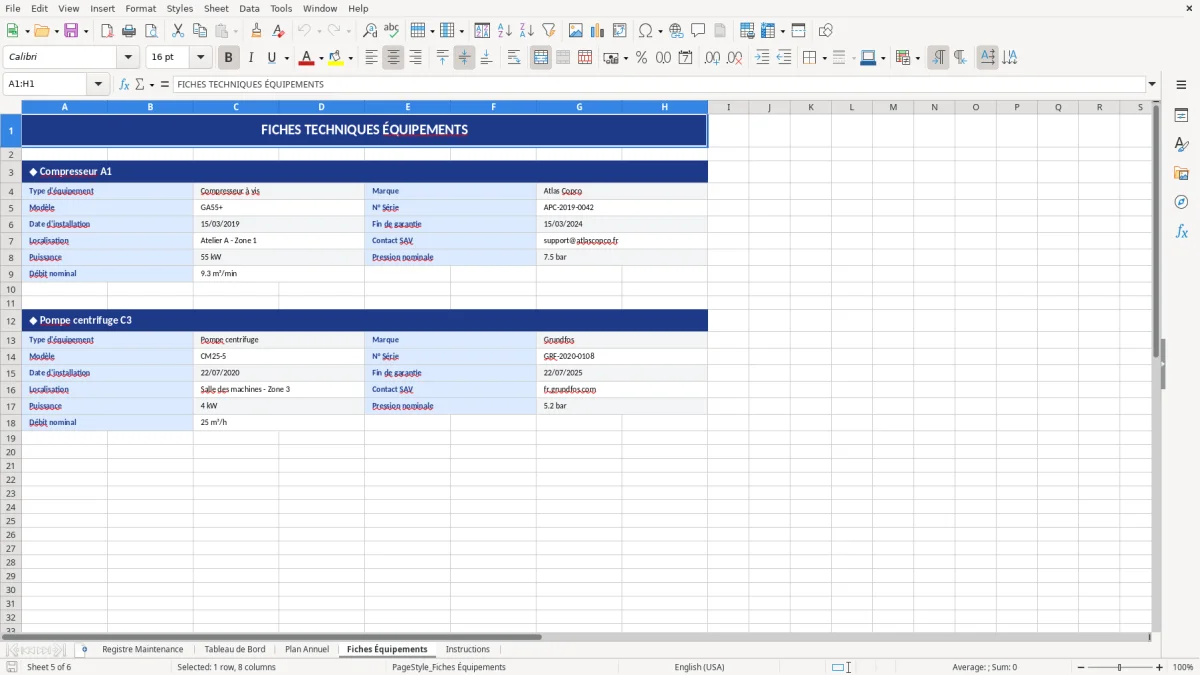Open the Navigator in the sidebar
1200x675 pixels.
click(x=1182, y=199)
